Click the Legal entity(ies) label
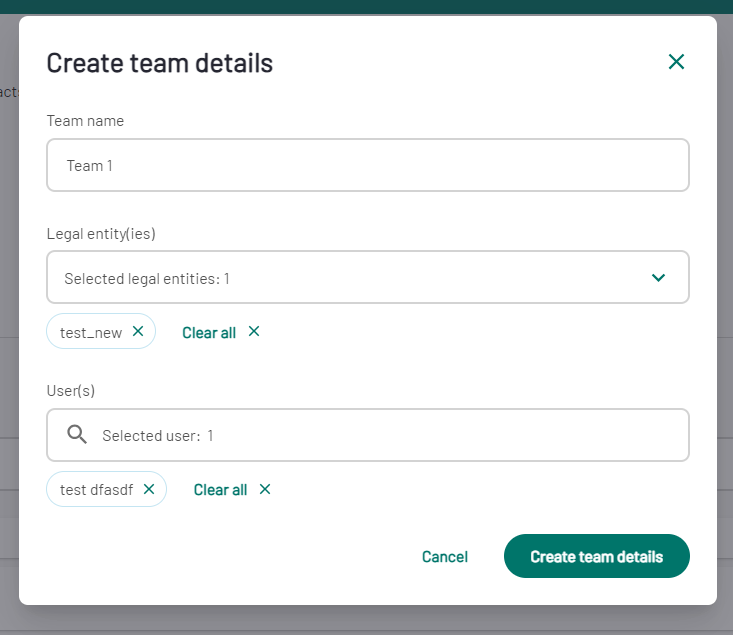Image resolution: width=733 pixels, height=635 pixels. tap(101, 233)
